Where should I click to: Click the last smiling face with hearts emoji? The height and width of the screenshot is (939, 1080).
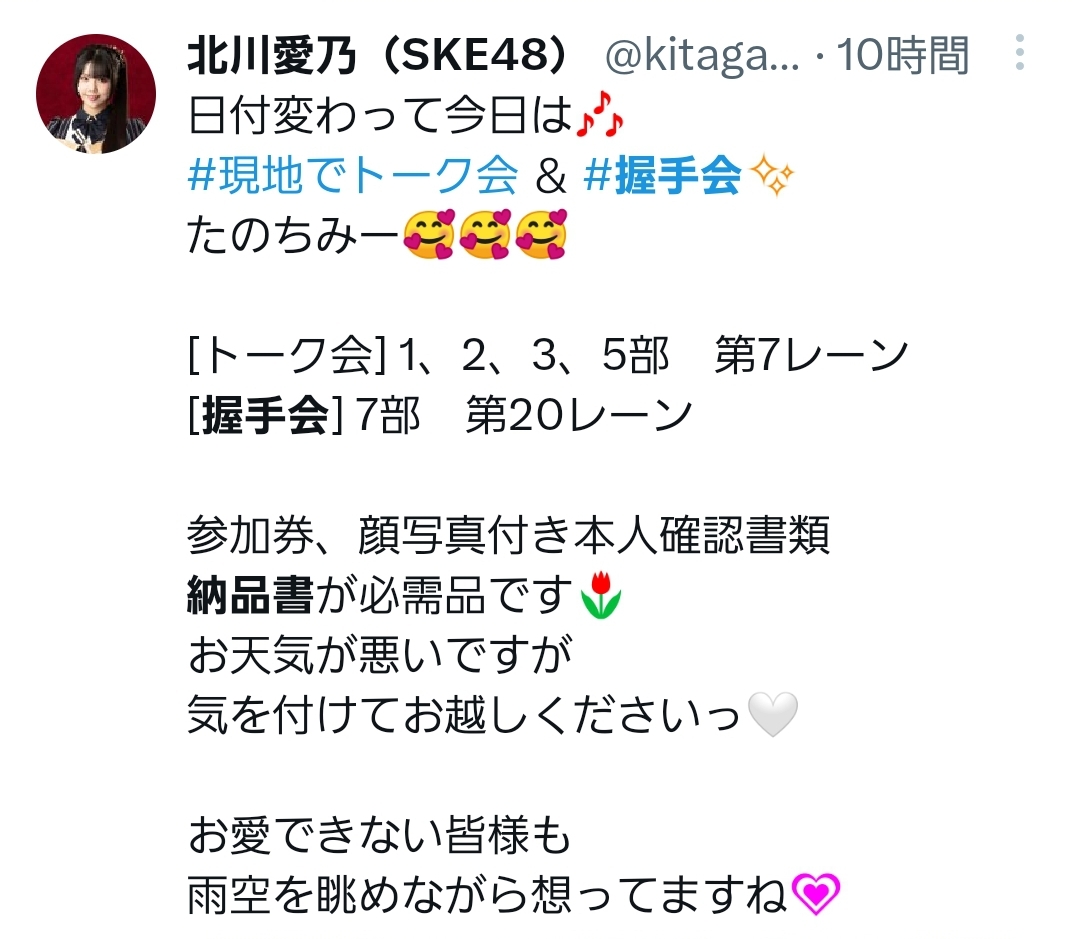[541, 235]
